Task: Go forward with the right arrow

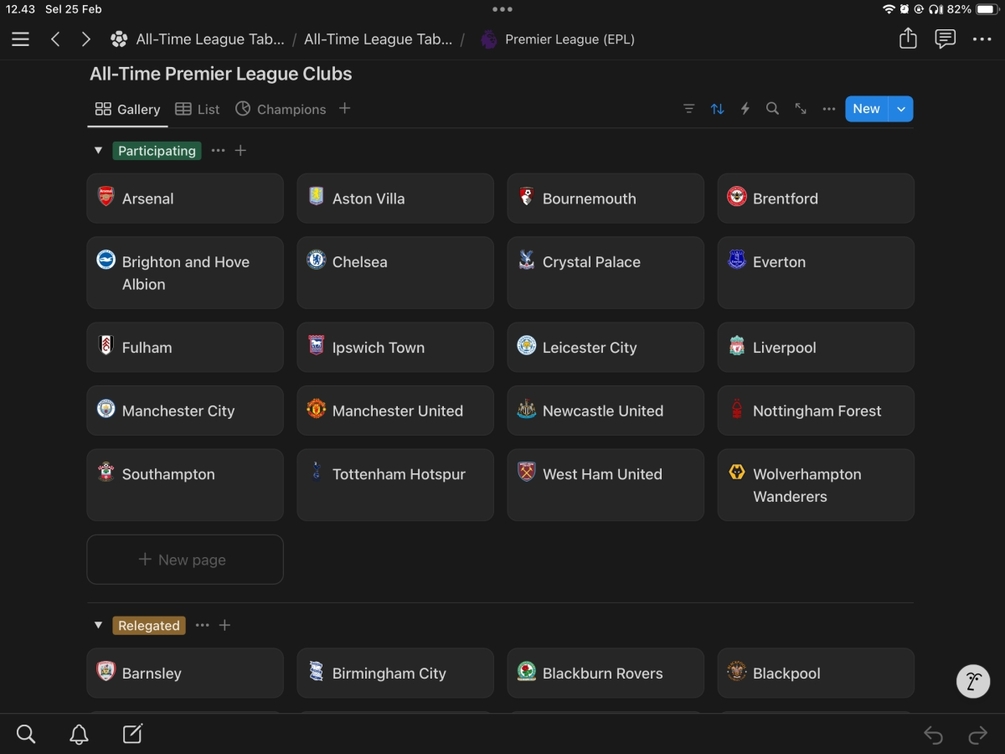Action: [85, 39]
